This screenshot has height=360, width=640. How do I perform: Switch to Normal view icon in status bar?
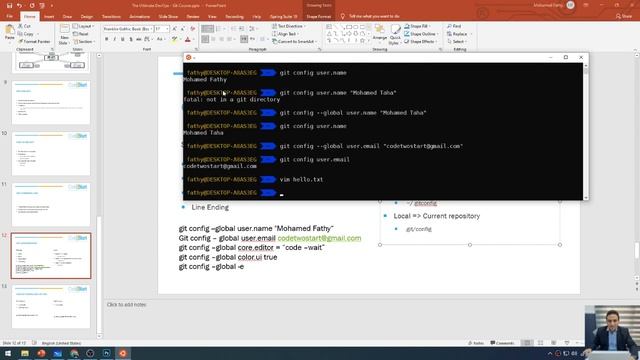[x=527, y=343]
